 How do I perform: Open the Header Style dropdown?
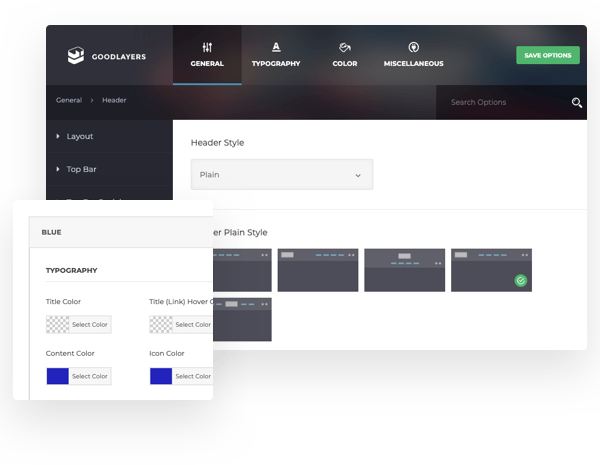coord(281,175)
